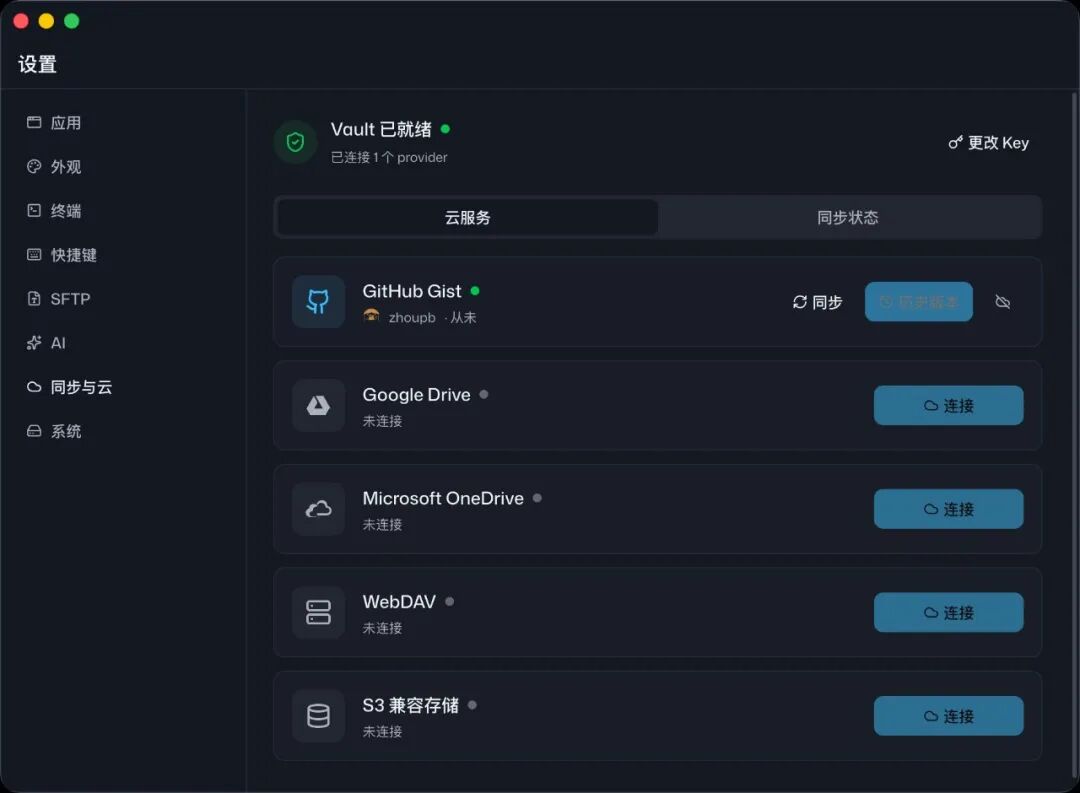Click the Microsoft OneDrive service name

coord(443,498)
